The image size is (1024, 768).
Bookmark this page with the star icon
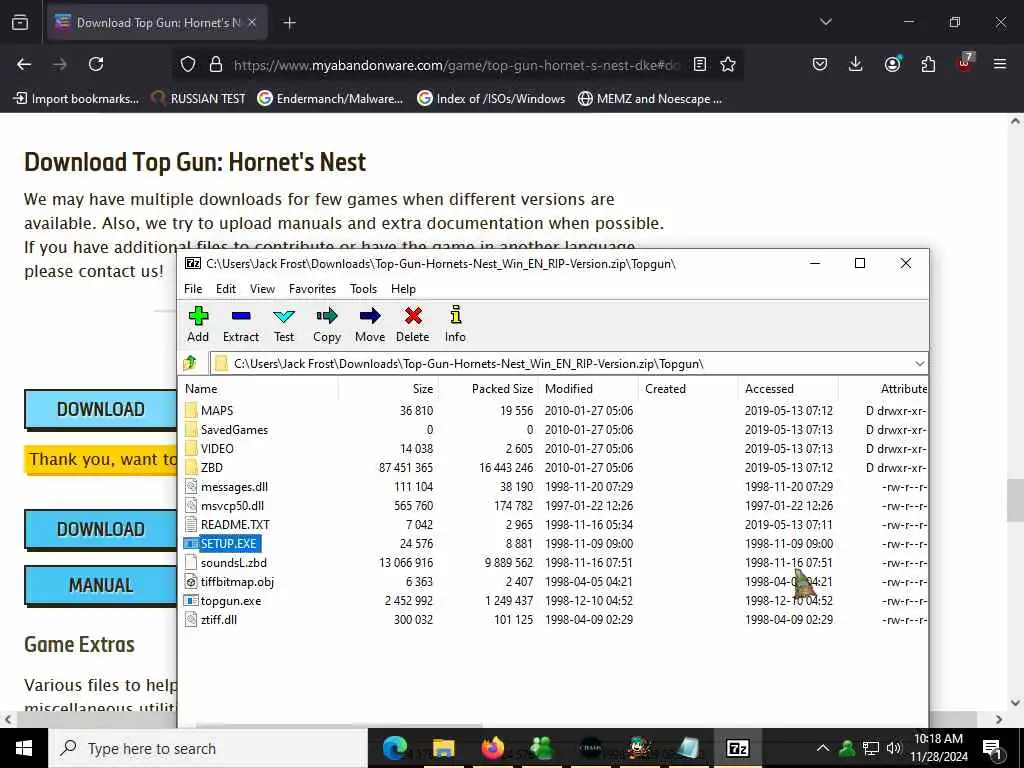coord(728,64)
